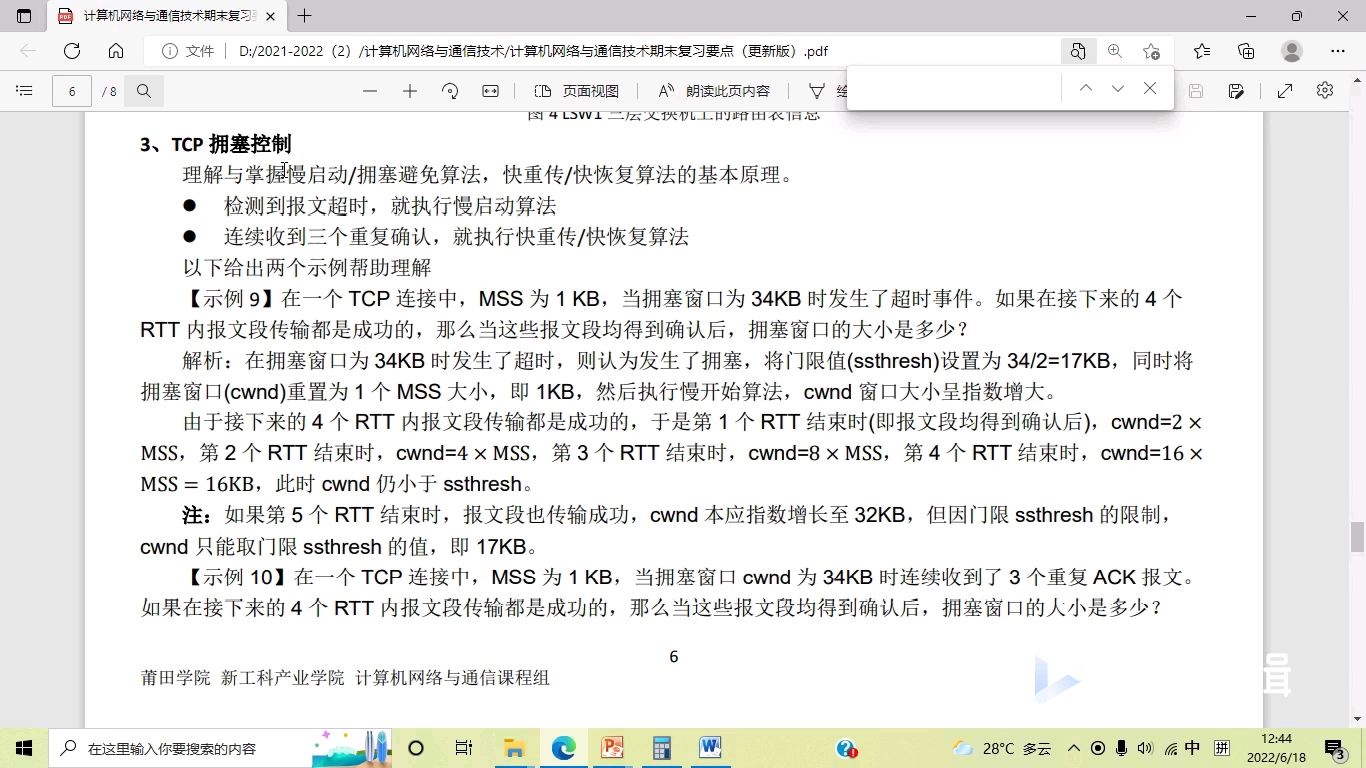
Task: Jump to previous search result
Action: tap(1086, 89)
